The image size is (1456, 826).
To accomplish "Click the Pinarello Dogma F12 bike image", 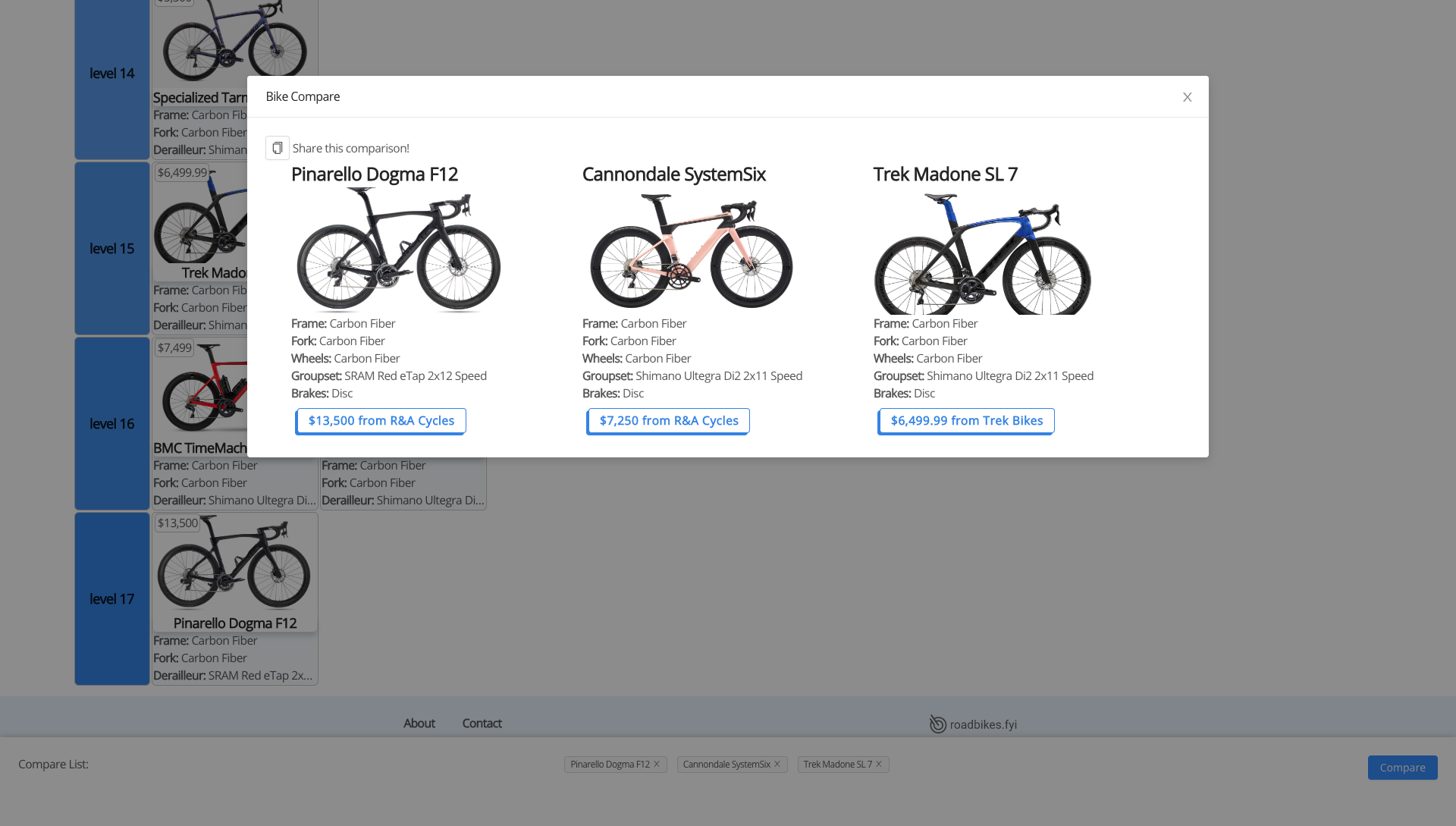I will tap(399, 250).
